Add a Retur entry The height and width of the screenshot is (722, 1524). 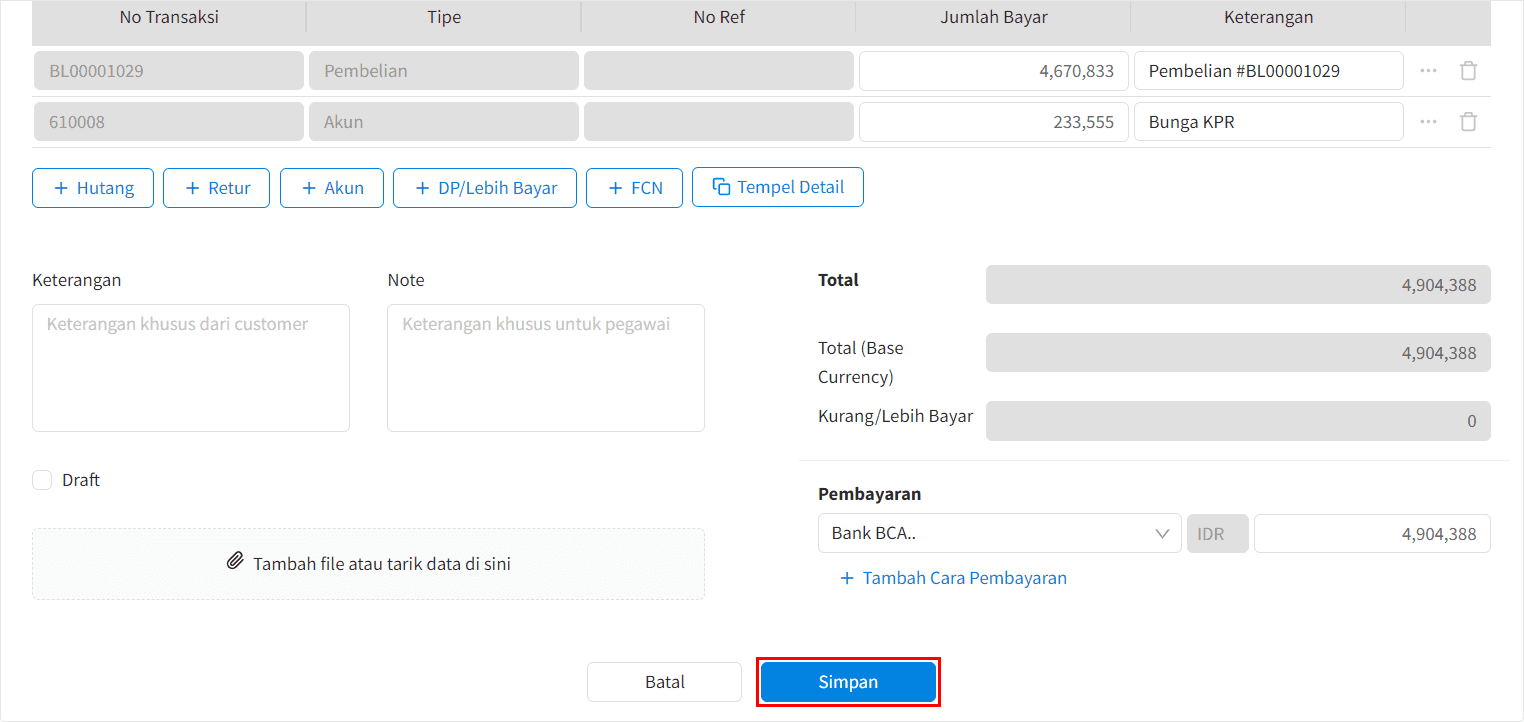pos(216,188)
